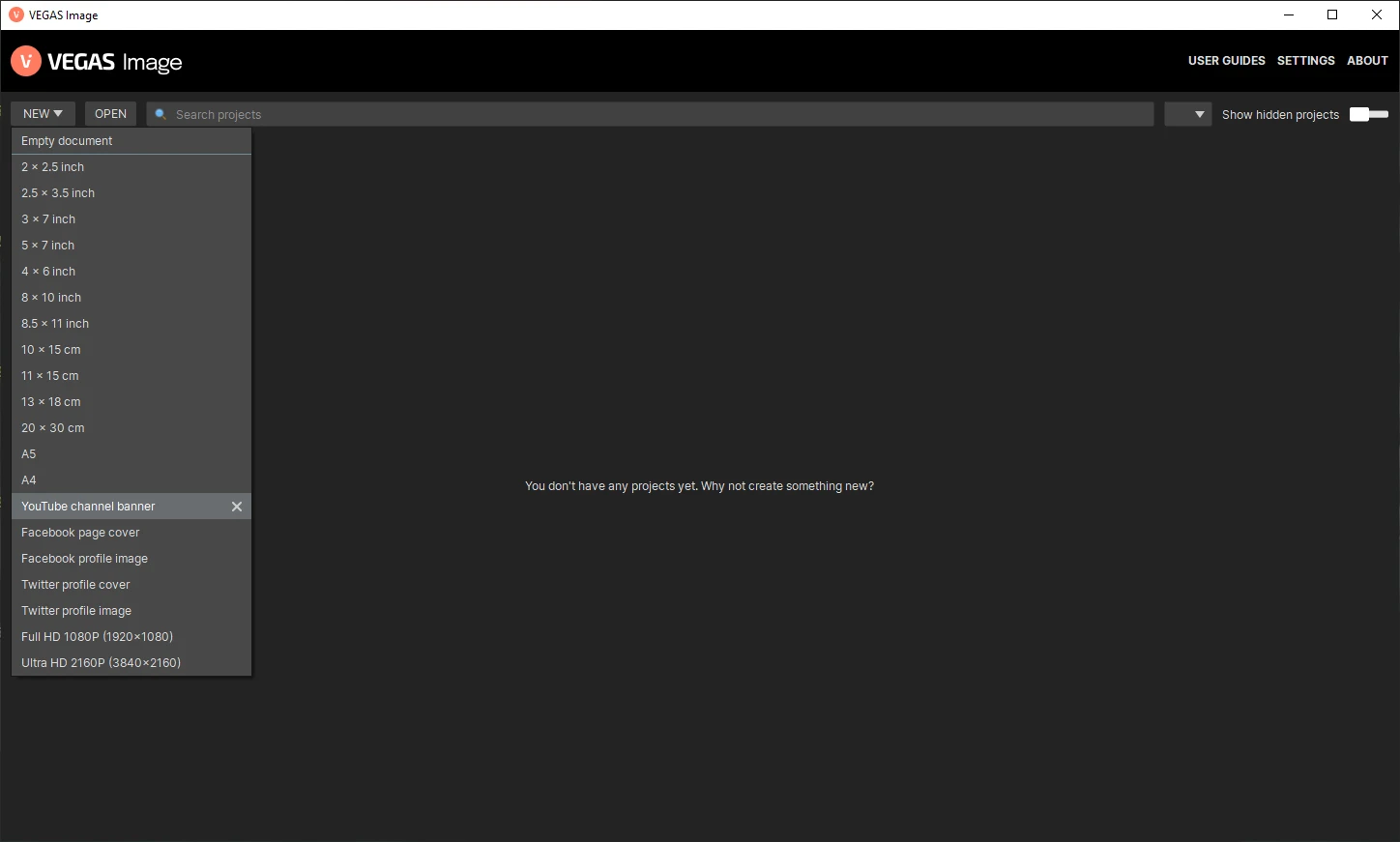Focus the Search projects field
This screenshot has width=1400, height=842.
point(650,114)
